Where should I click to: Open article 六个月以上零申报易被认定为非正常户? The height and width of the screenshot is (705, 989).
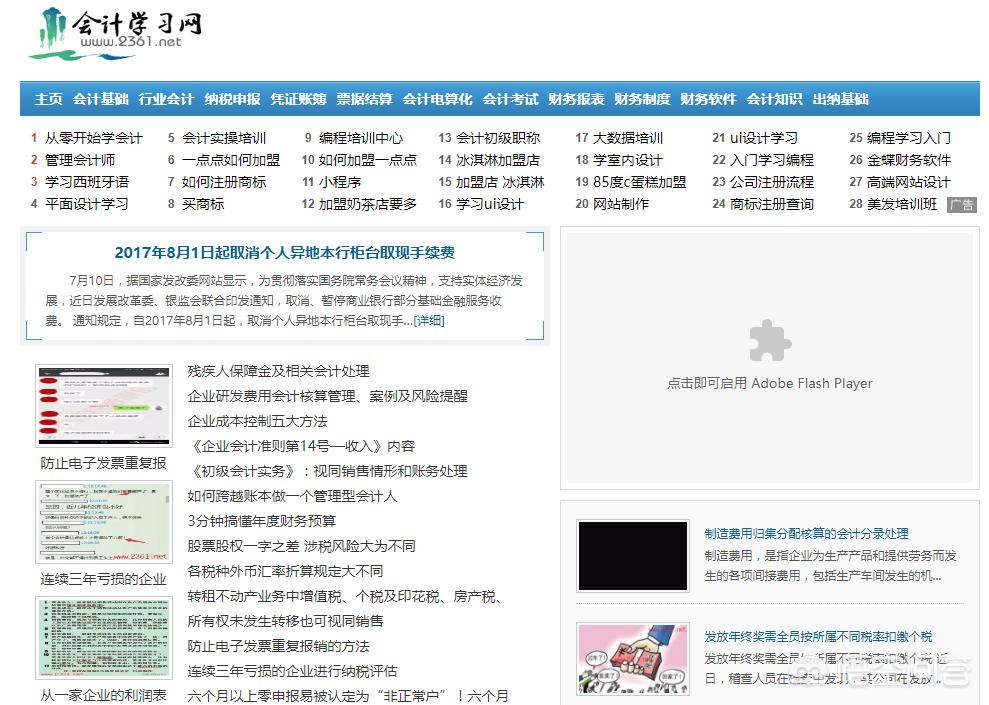point(348,696)
